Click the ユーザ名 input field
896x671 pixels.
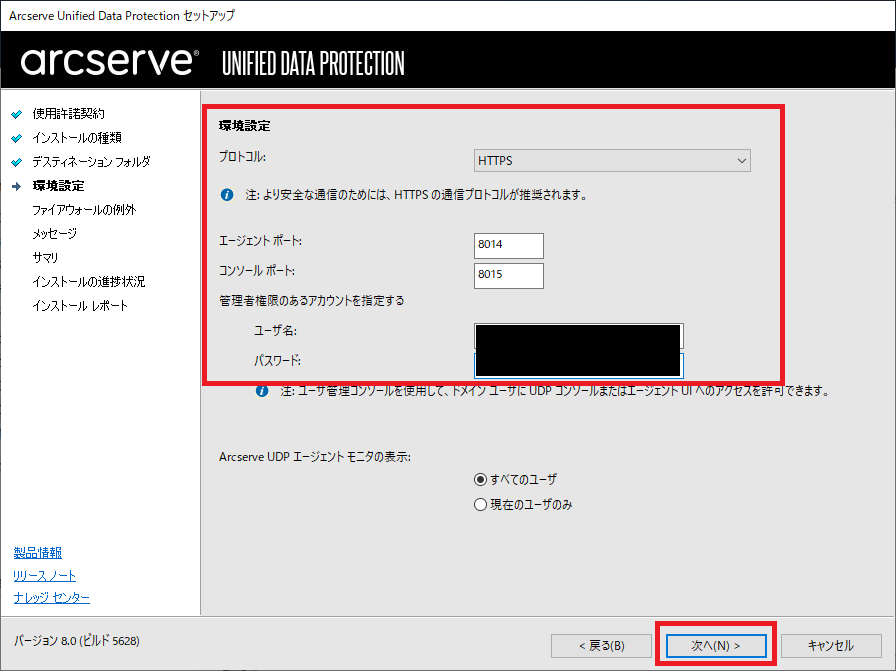tap(578, 336)
